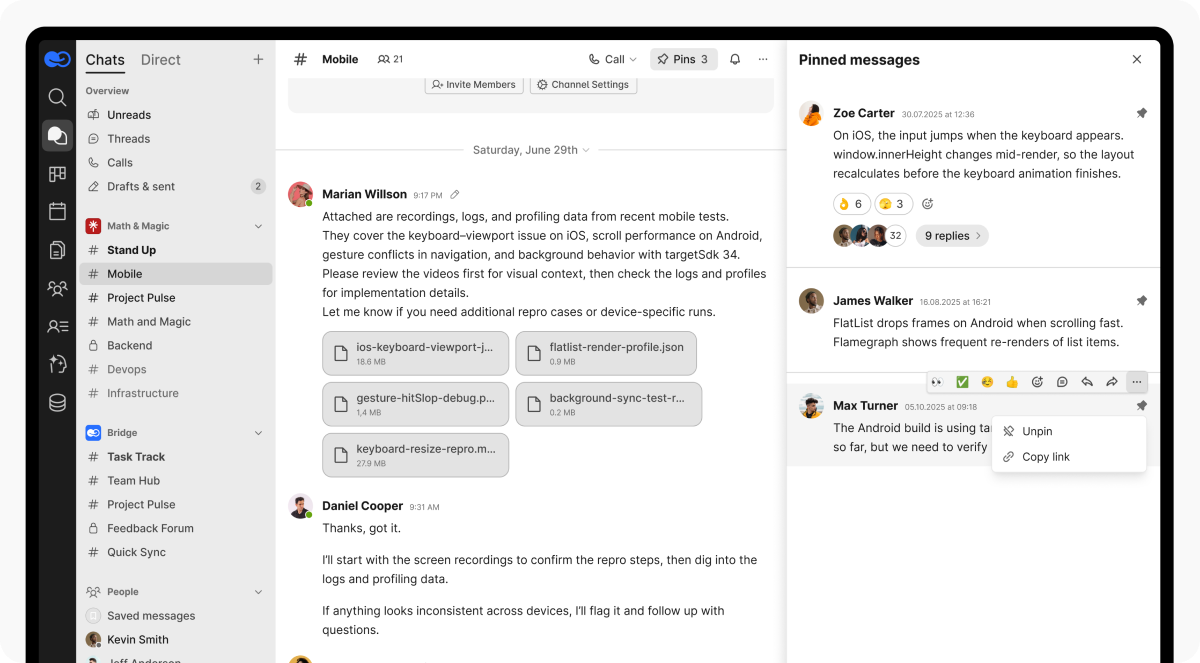React with thumbs up on Max Turner's message
Screen dimensions: 1200x663
1012,381
